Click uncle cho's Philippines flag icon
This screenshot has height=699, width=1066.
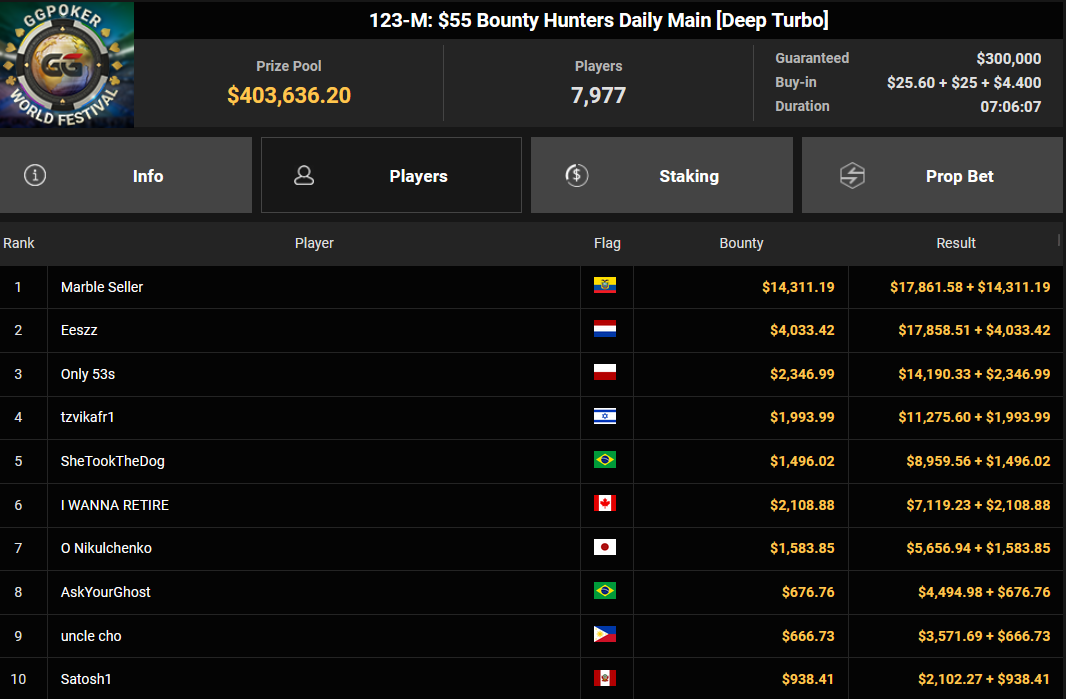click(604, 634)
